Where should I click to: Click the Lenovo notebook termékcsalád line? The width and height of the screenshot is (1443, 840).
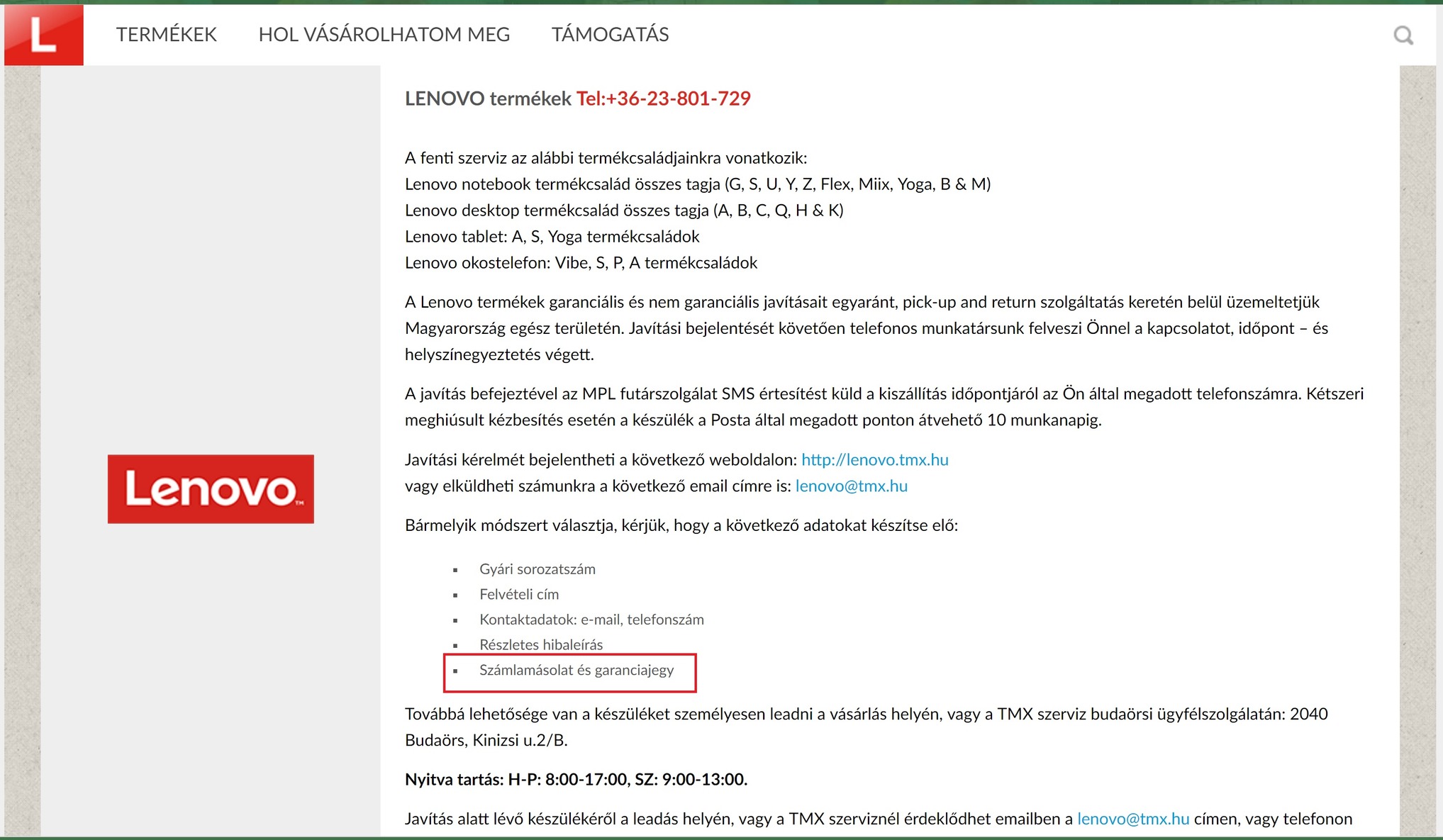697,184
